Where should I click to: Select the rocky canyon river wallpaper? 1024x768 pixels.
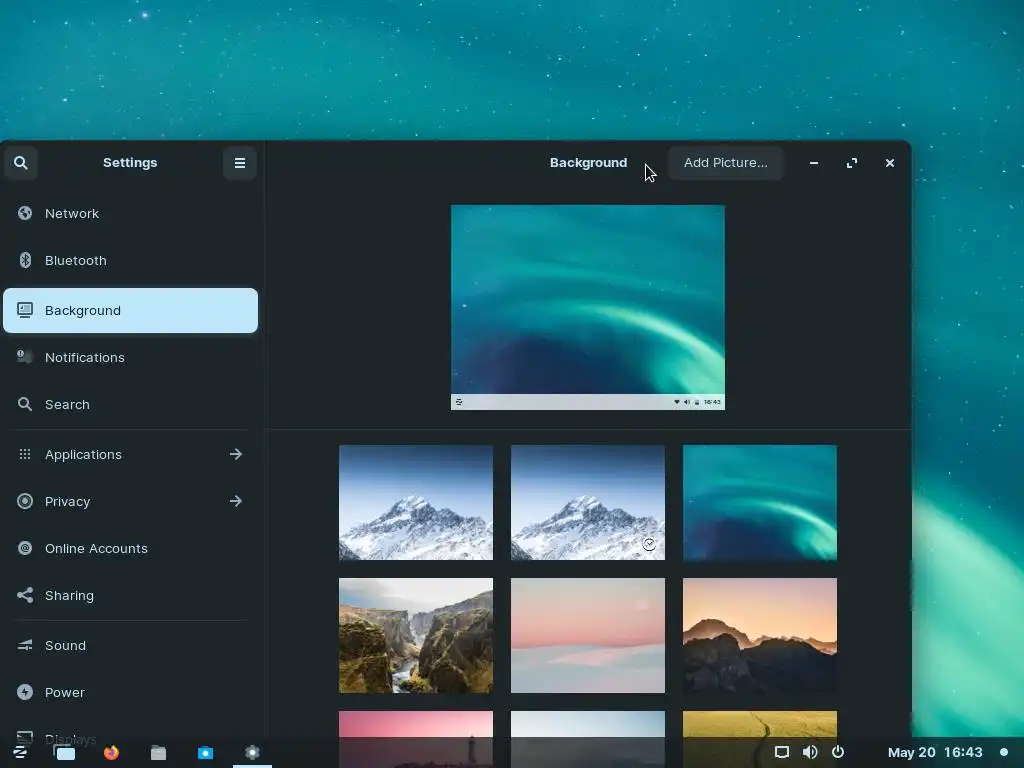click(x=416, y=635)
